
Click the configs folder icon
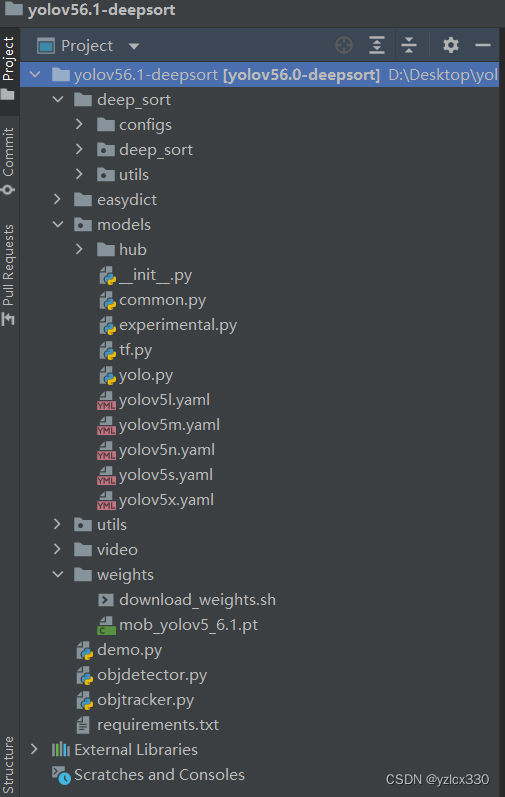[106, 125]
